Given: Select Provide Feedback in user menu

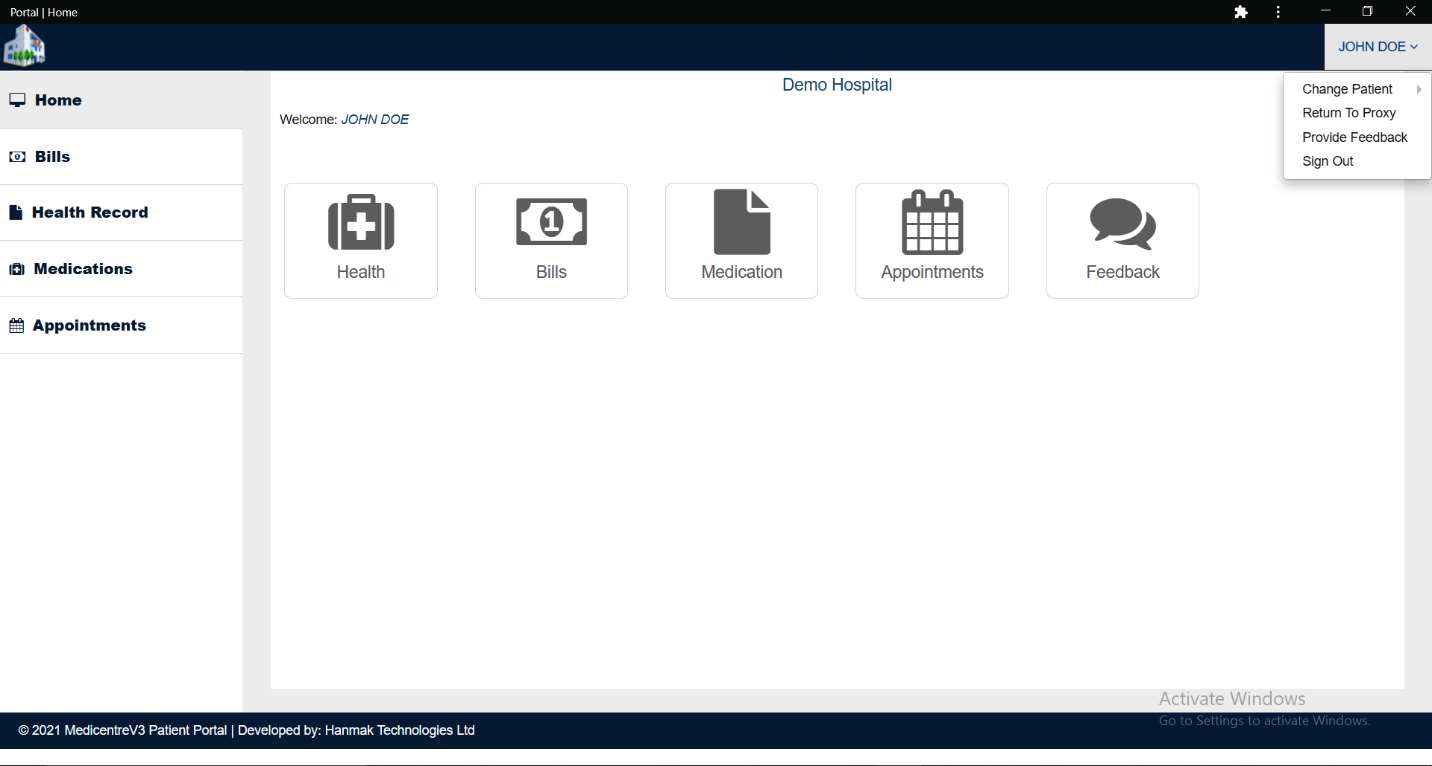Looking at the screenshot, I should click(x=1357, y=137).
